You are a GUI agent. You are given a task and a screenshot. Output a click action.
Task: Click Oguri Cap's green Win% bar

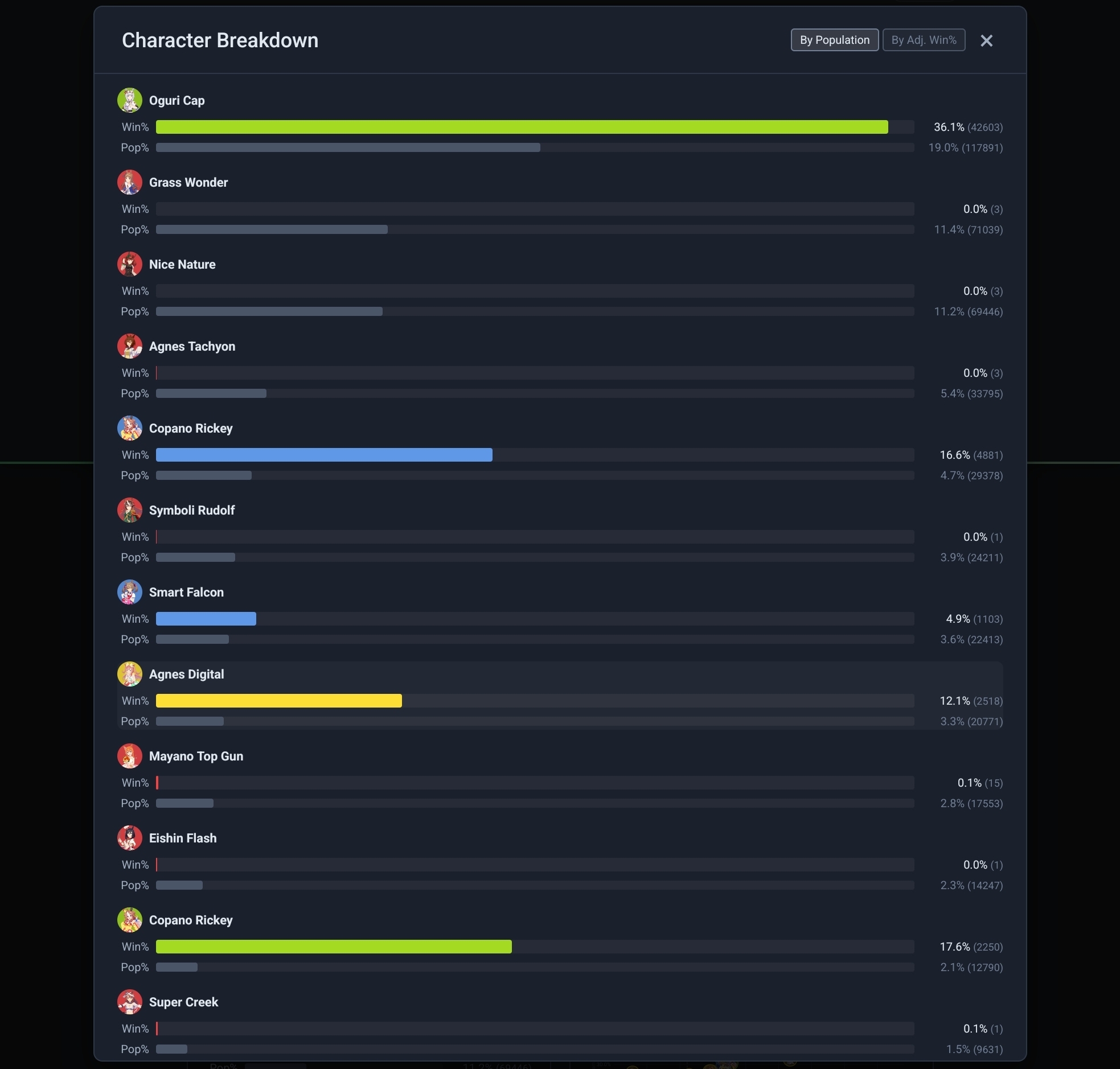click(522, 127)
